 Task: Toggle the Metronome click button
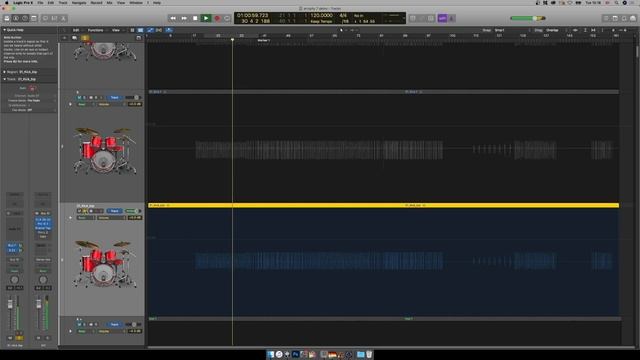coord(452,18)
